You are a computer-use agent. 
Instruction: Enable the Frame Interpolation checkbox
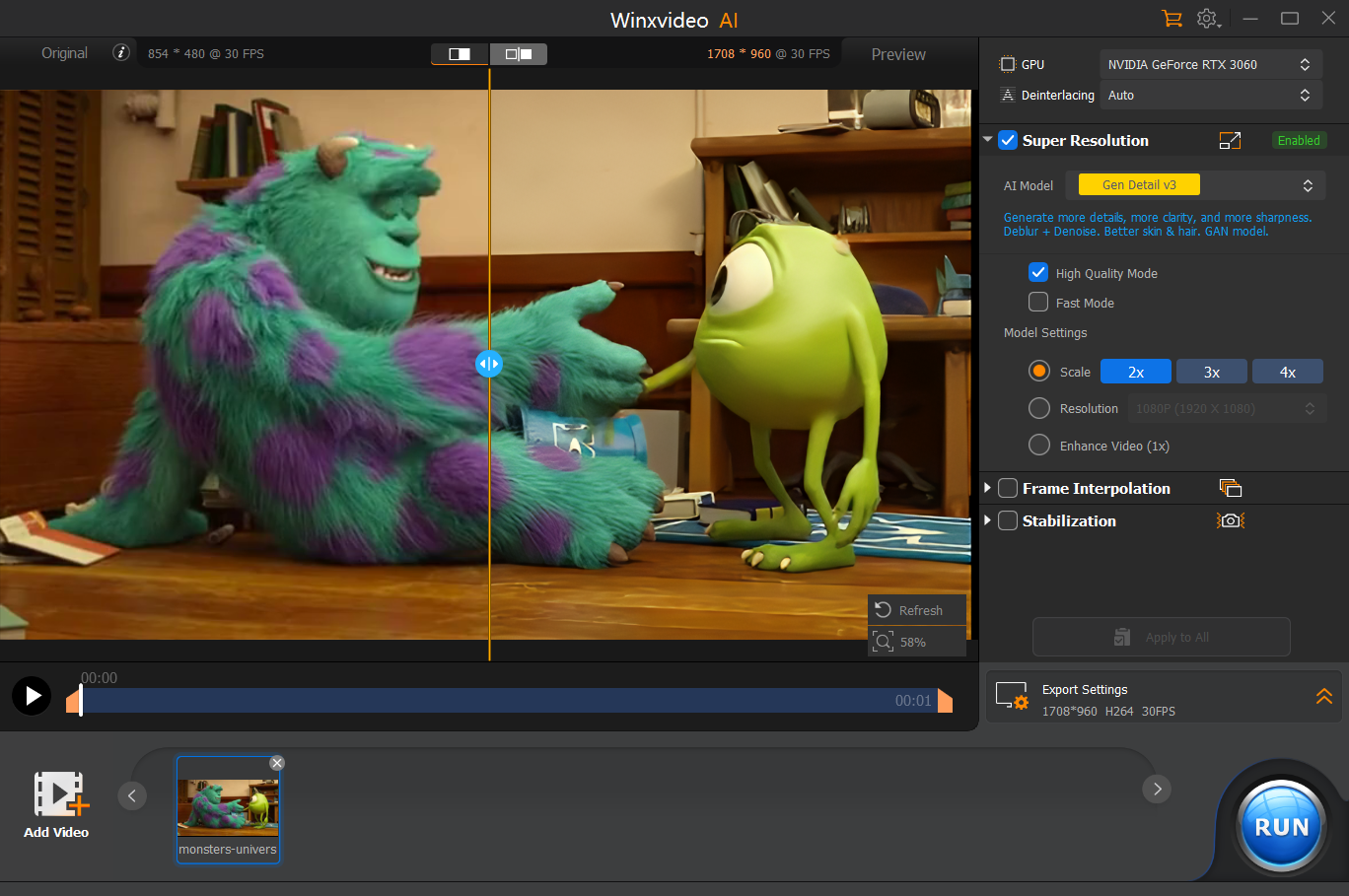tap(1008, 489)
